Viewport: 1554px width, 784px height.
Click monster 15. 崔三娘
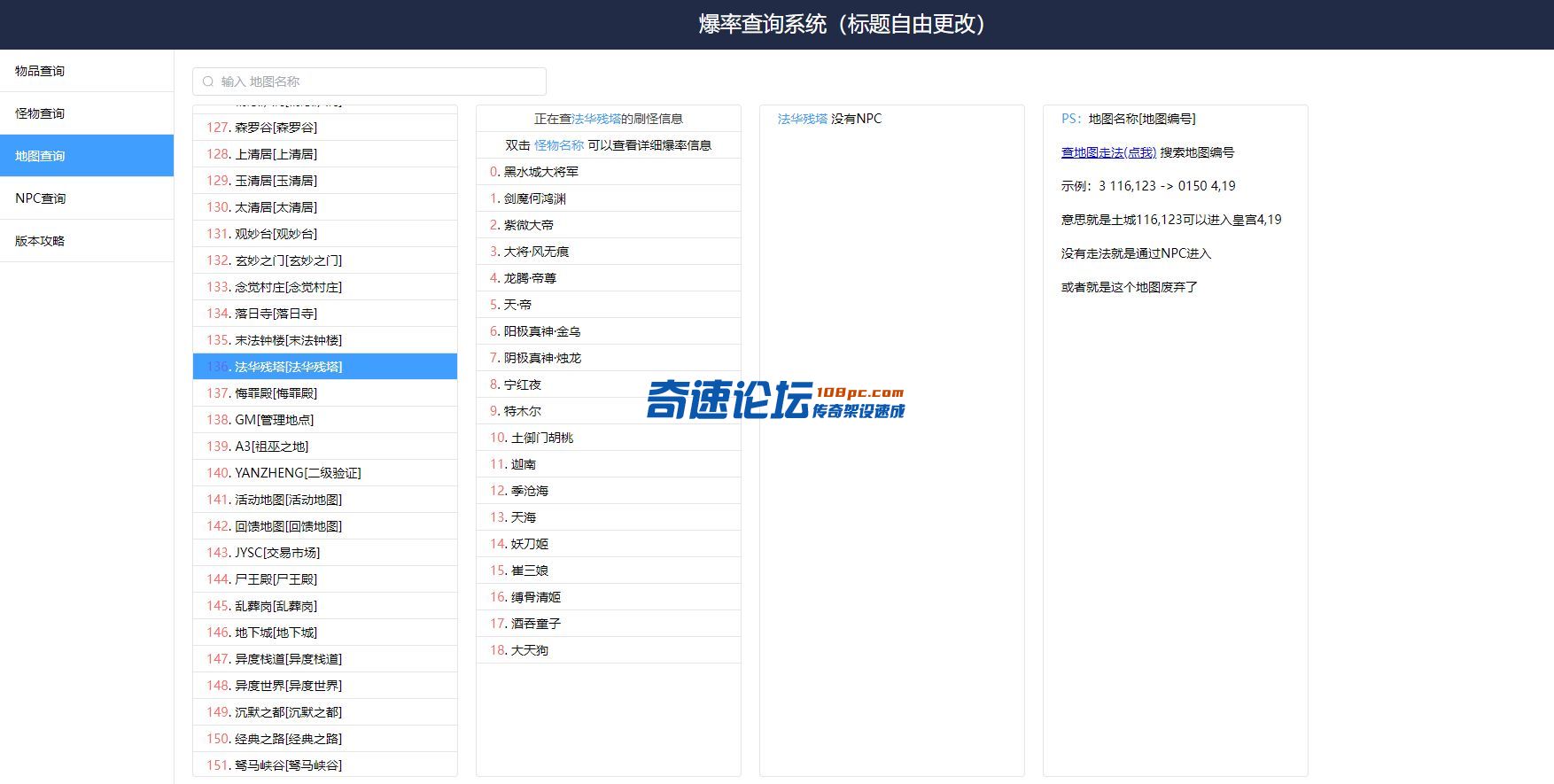(x=609, y=571)
